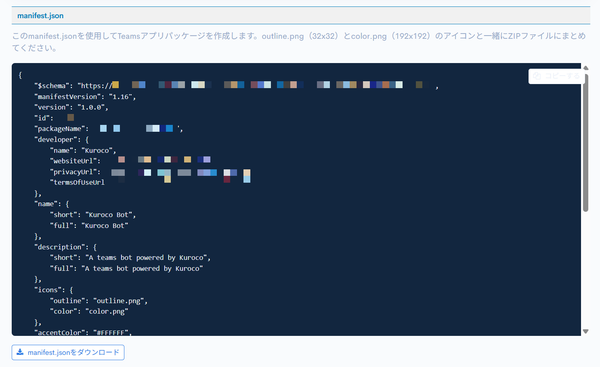
Task: Click the "websiteUrl" key line
Action: point(130,161)
